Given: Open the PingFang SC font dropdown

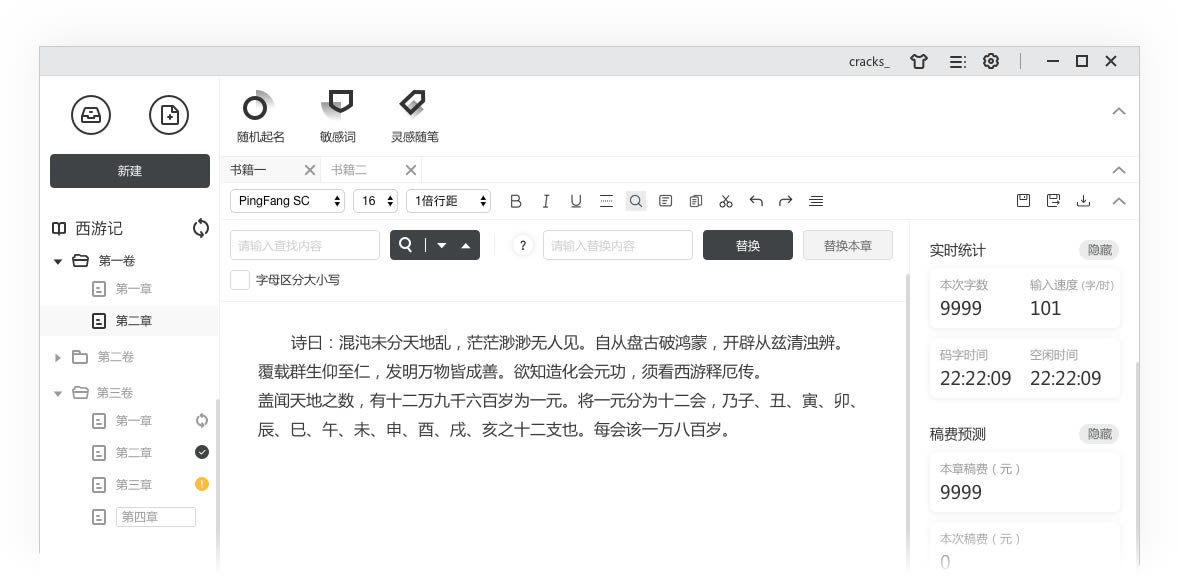Looking at the screenshot, I should [x=287, y=201].
